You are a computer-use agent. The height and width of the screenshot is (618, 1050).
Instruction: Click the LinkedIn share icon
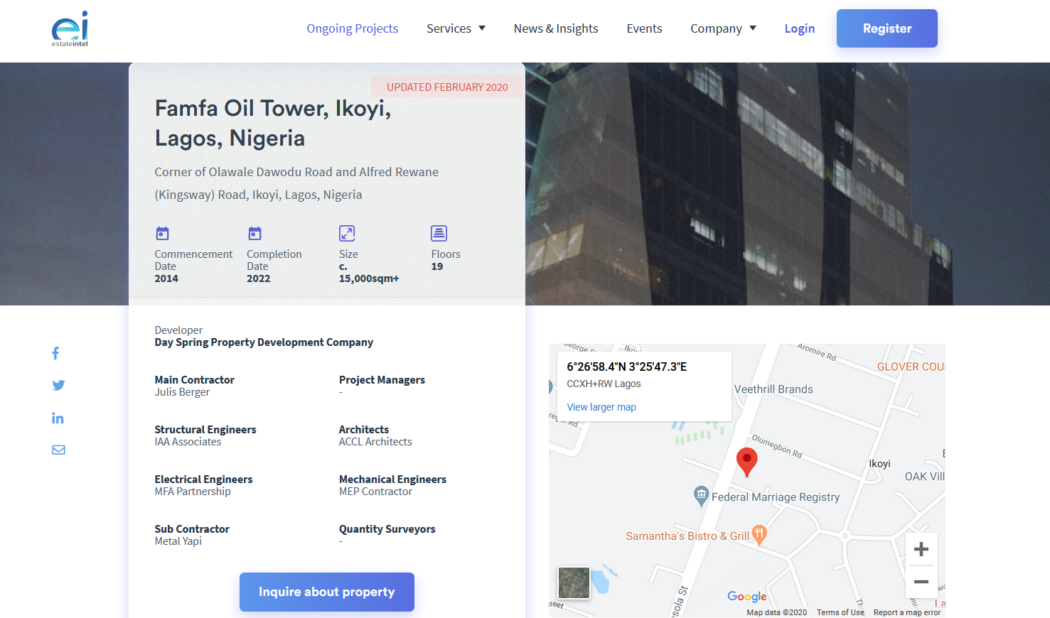pyautogui.click(x=58, y=417)
